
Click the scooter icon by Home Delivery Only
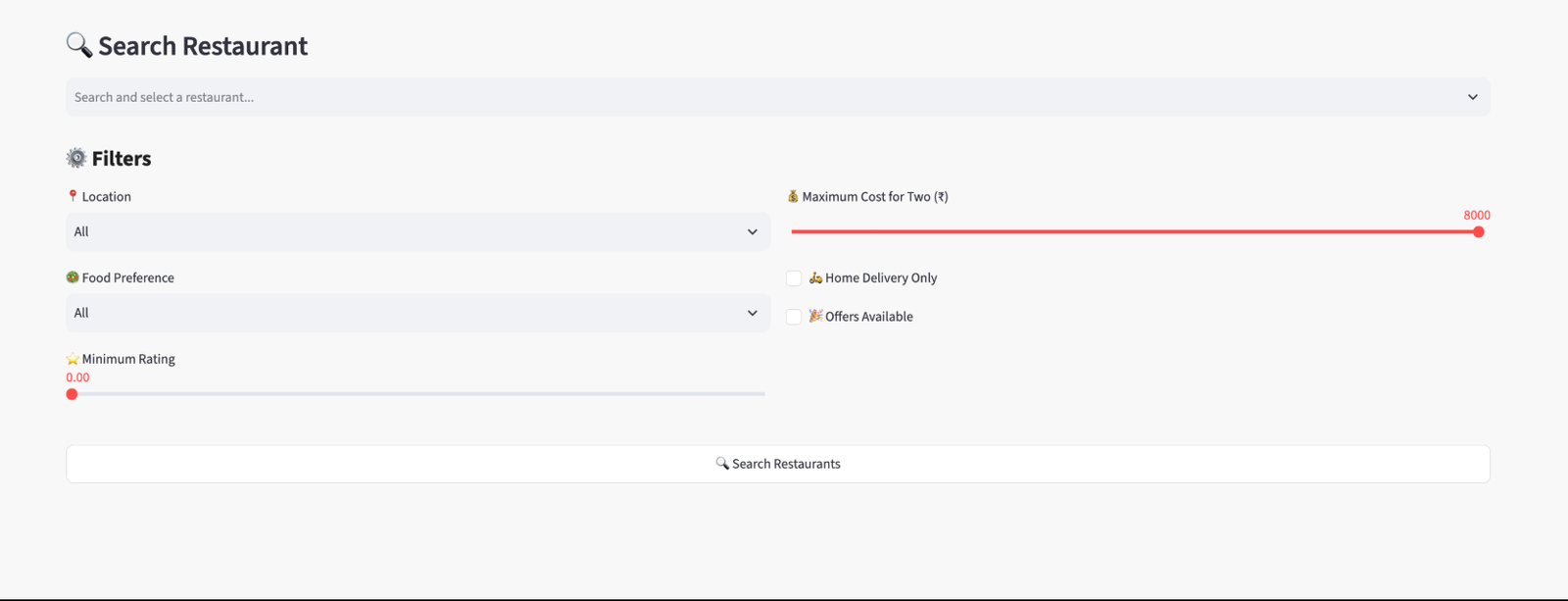(x=815, y=277)
